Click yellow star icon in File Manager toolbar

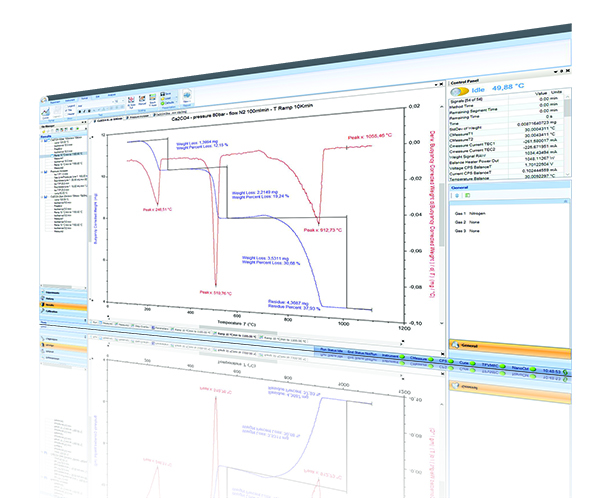tap(44, 132)
